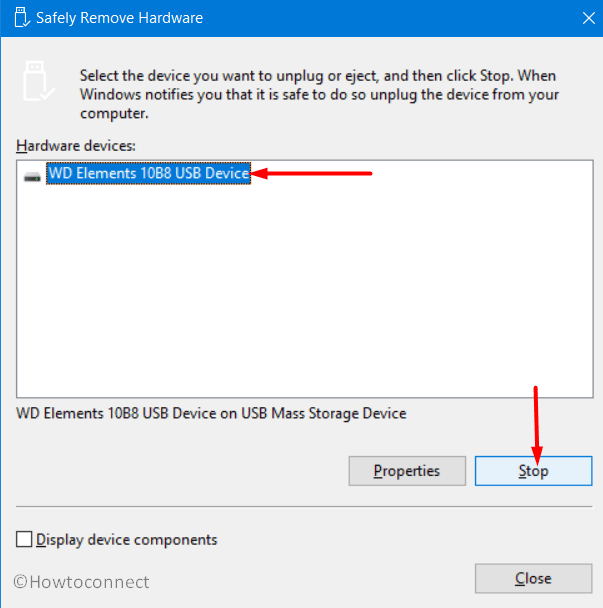Click 'WD Elements 10B8 USB Device on USB Mass Storage Device' text
The height and width of the screenshot is (608, 603).
pyautogui.click(x=211, y=413)
